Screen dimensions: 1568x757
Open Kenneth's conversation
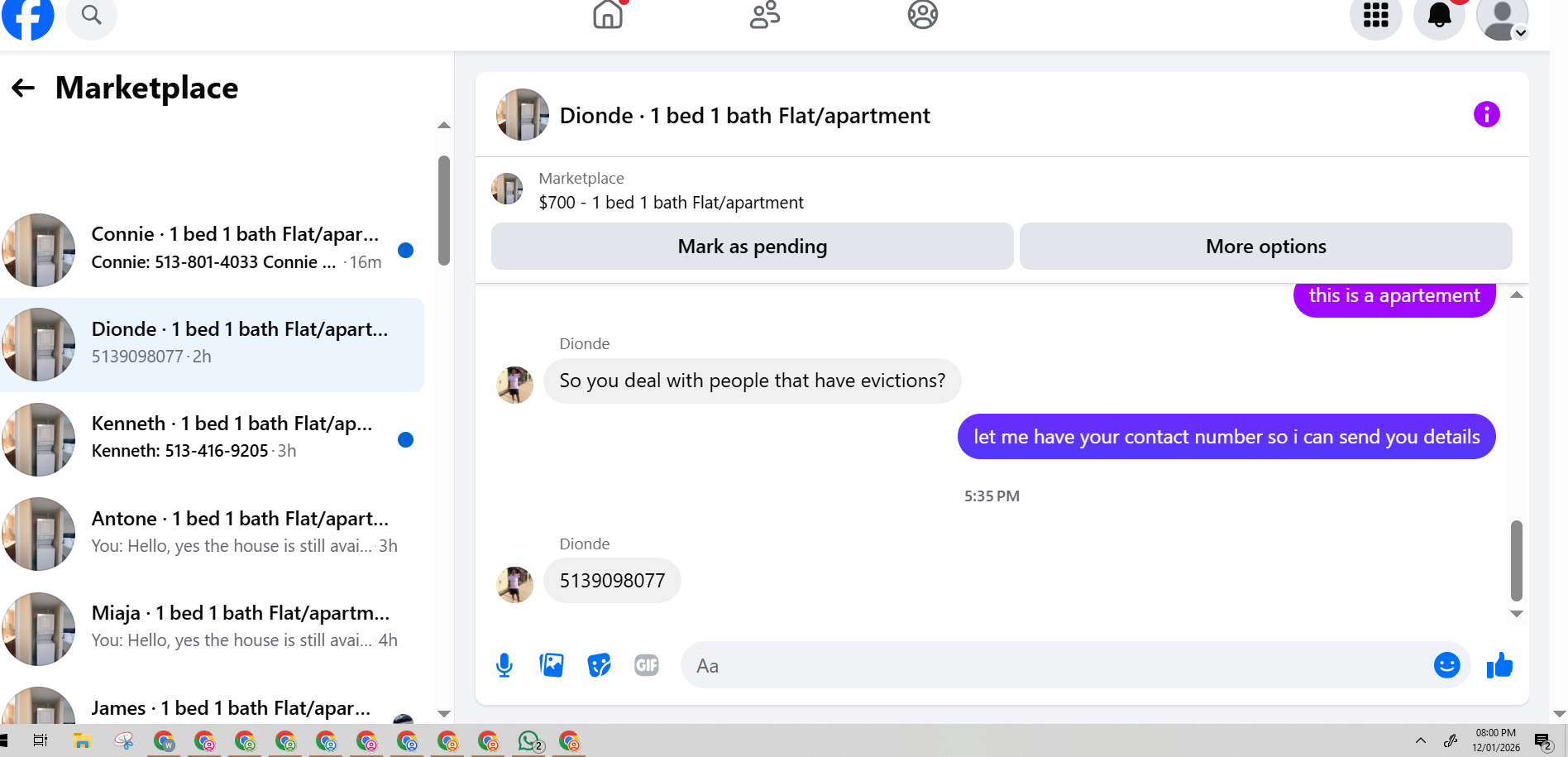212,439
